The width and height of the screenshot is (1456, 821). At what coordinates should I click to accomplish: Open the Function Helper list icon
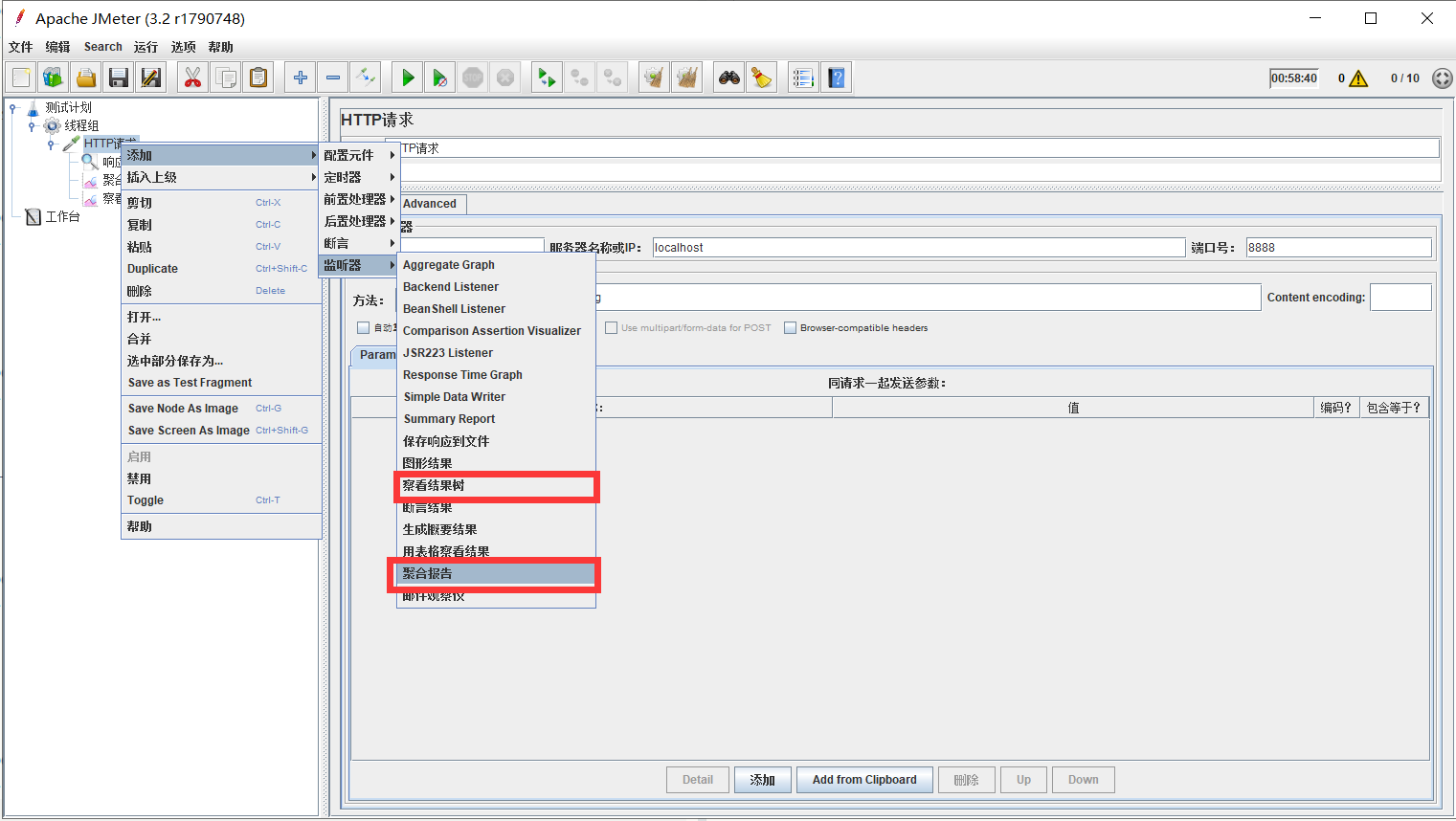coord(804,78)
